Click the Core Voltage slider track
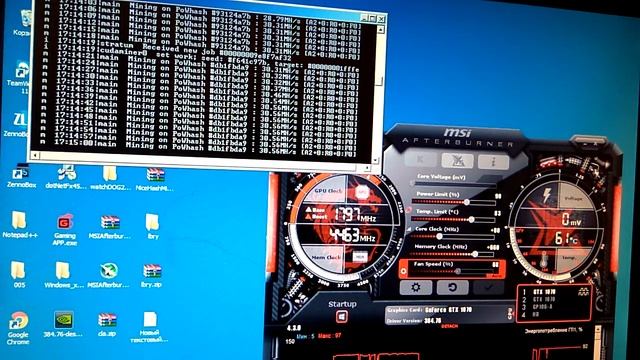The image size is (640, 360). (x=456, y=184)
